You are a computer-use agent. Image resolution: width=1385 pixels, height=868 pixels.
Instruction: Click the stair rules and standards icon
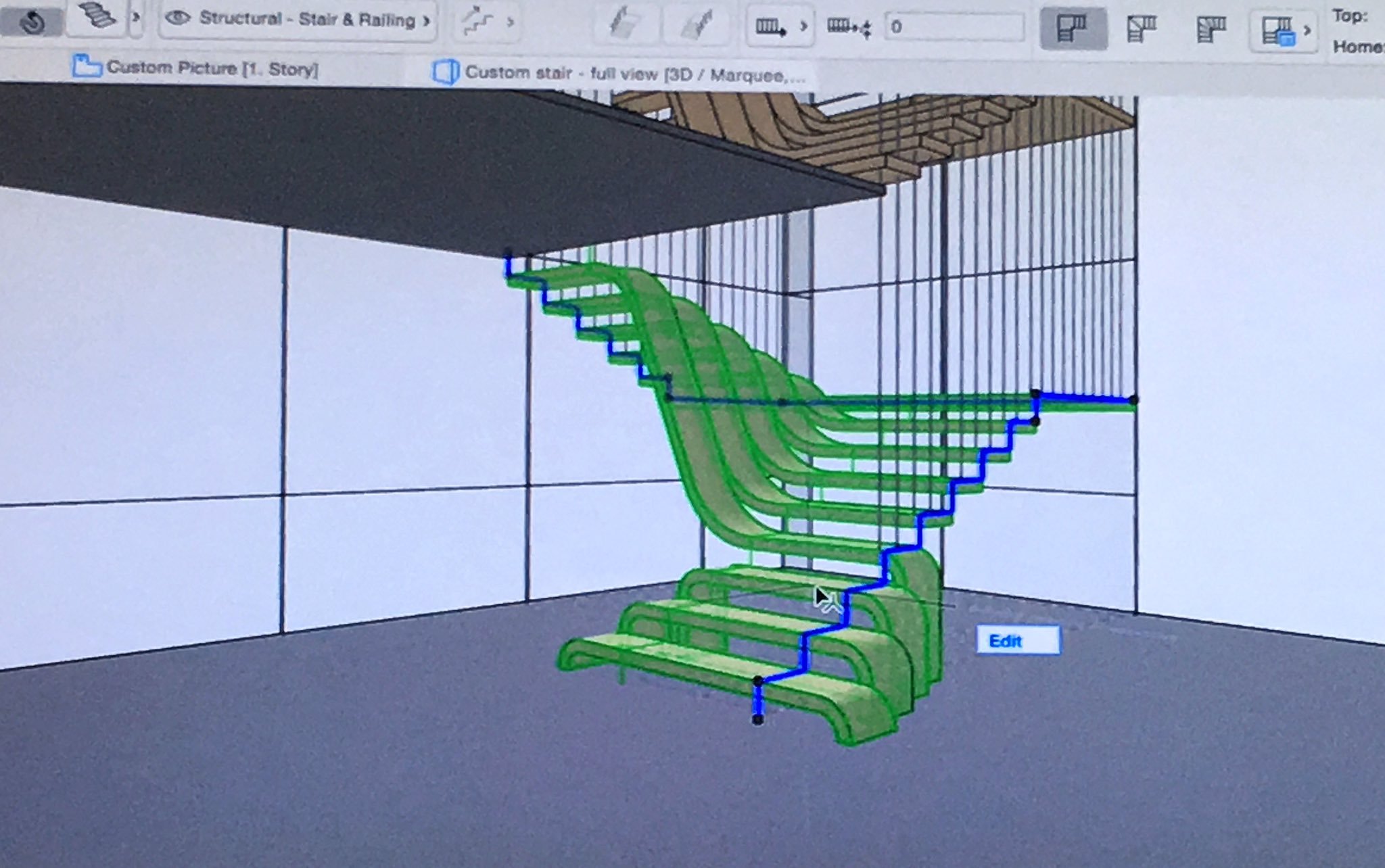[1277, 31]
